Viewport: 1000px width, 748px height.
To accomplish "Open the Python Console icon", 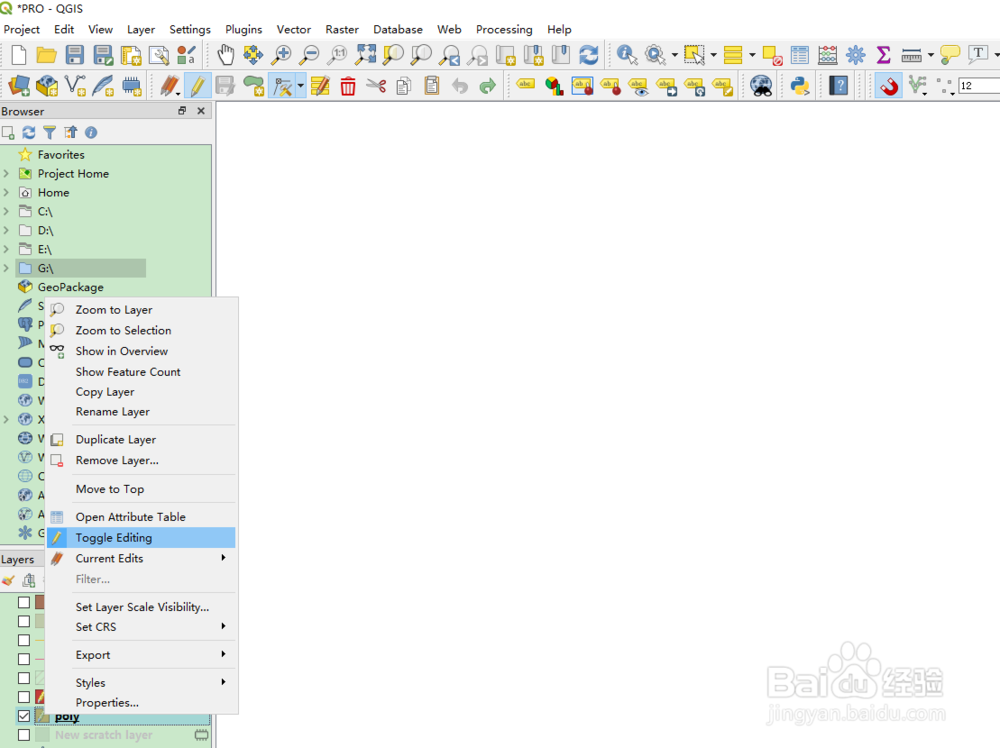I will 799,85.
